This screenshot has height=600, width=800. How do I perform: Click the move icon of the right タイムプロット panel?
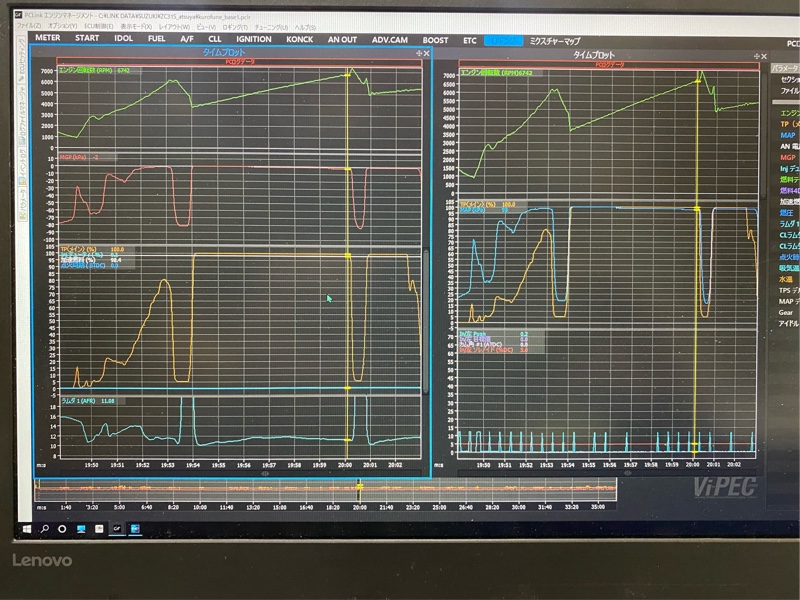[x=757, y=56]
